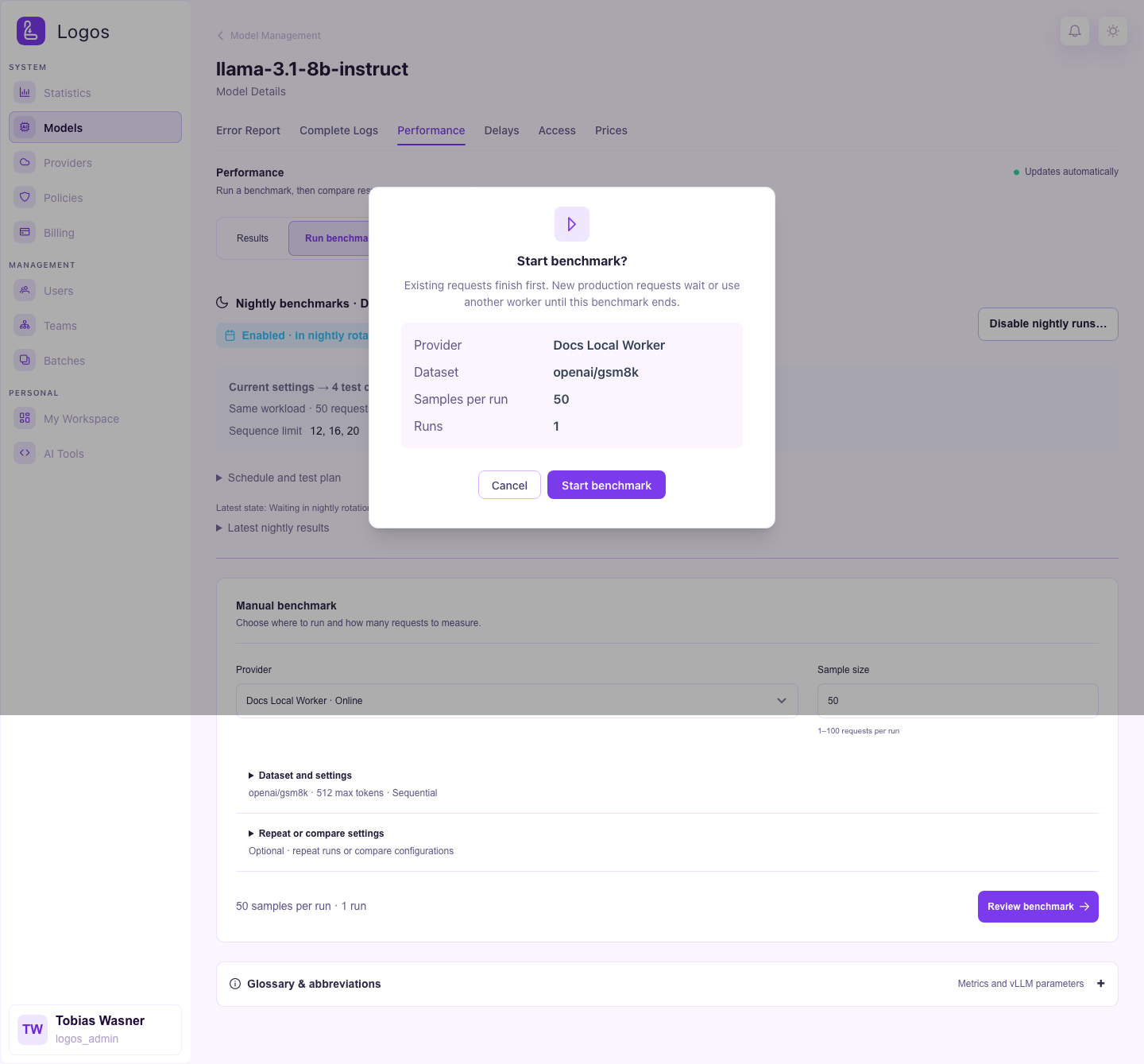Open Statistics via its sidebar icon
The image size is (1144, 1064).
[x=25, y=92]
